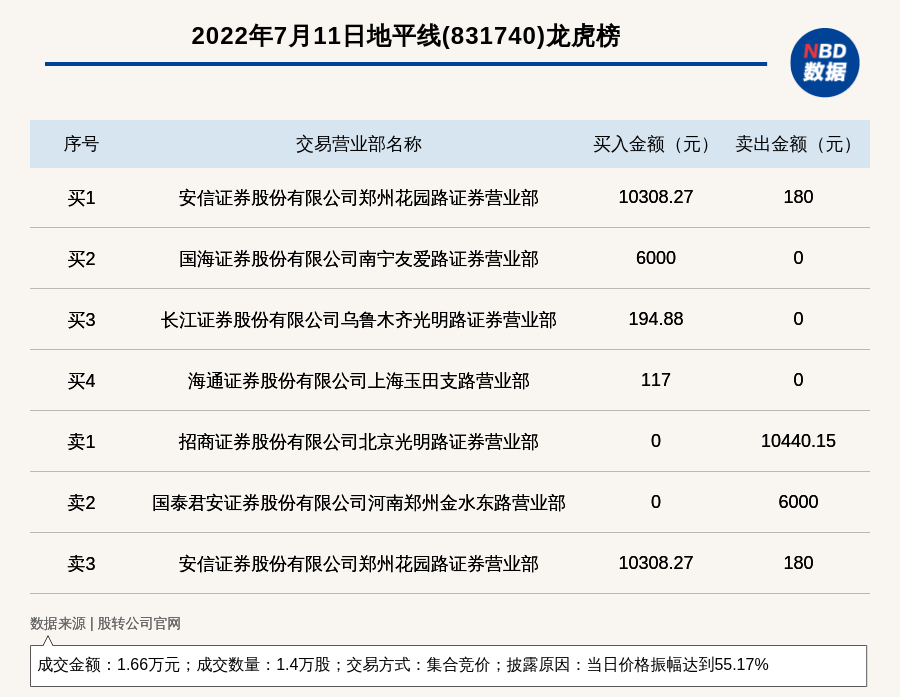
Task: Click sell amount 180 in the 买1 row
Action: click(798, 197)
